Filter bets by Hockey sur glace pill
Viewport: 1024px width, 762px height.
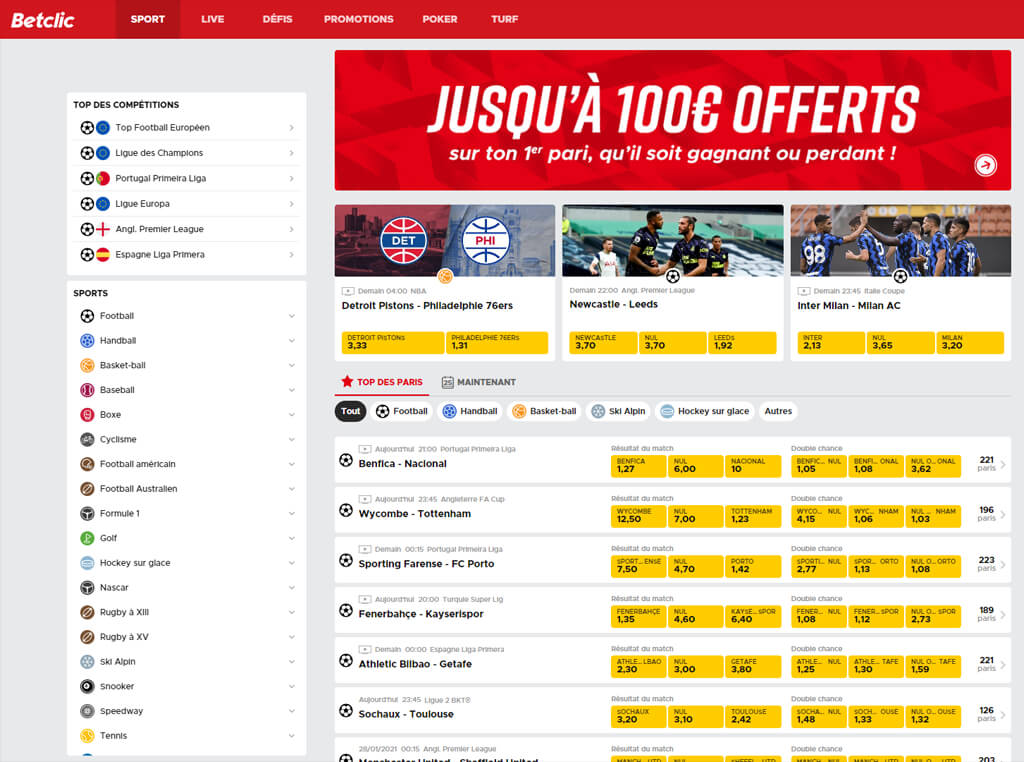click(705, 411)
